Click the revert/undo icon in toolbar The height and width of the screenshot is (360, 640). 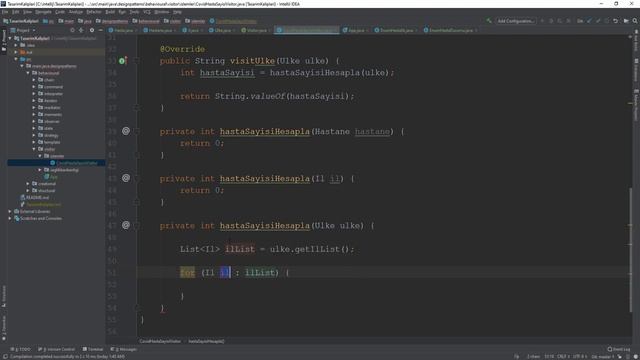616,21
